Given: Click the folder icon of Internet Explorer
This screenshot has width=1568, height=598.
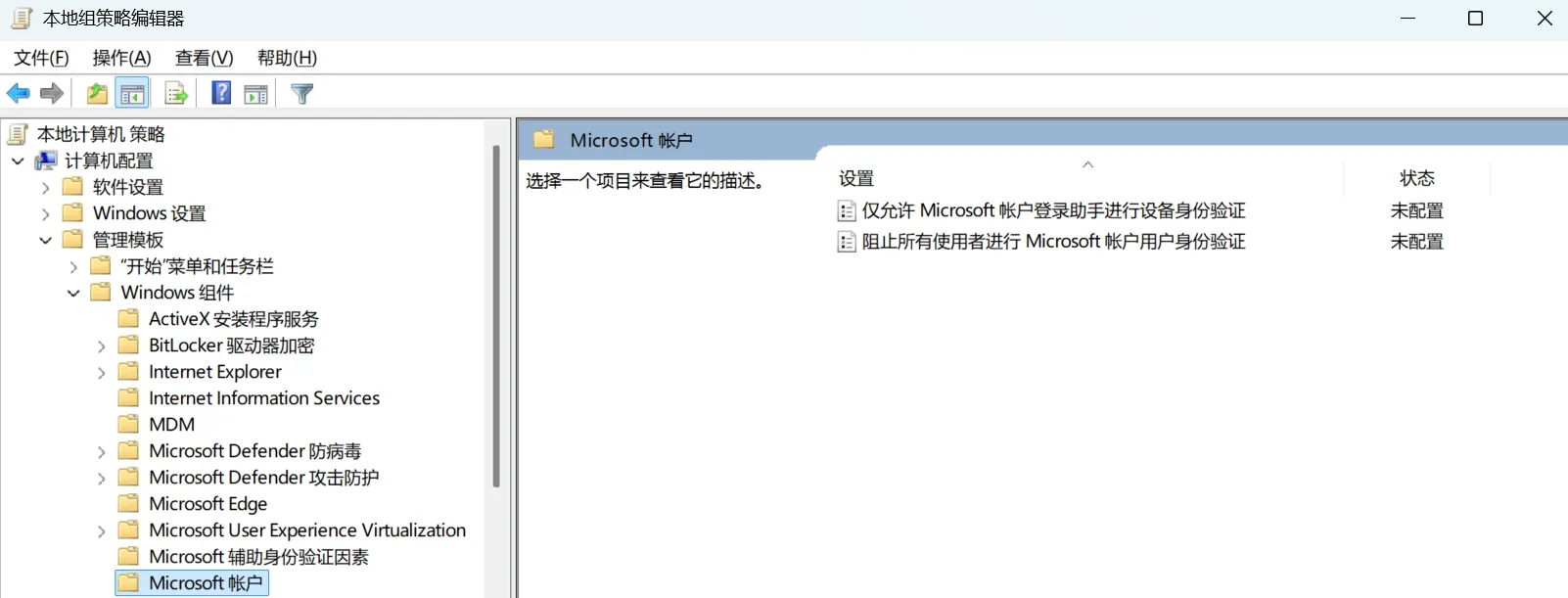Looking at the screenshot, I should click(128, 371).
